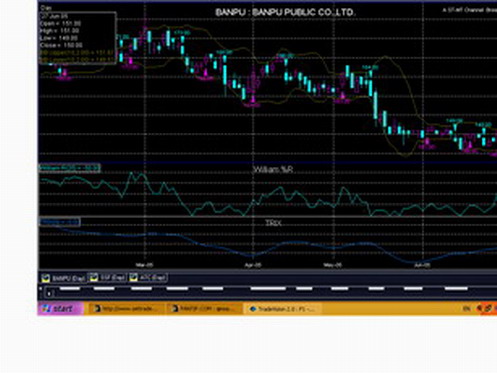Screen dimensions: 497x373
Task: Click the TRIX indicator value label
Action: click(x=60, y=222)
